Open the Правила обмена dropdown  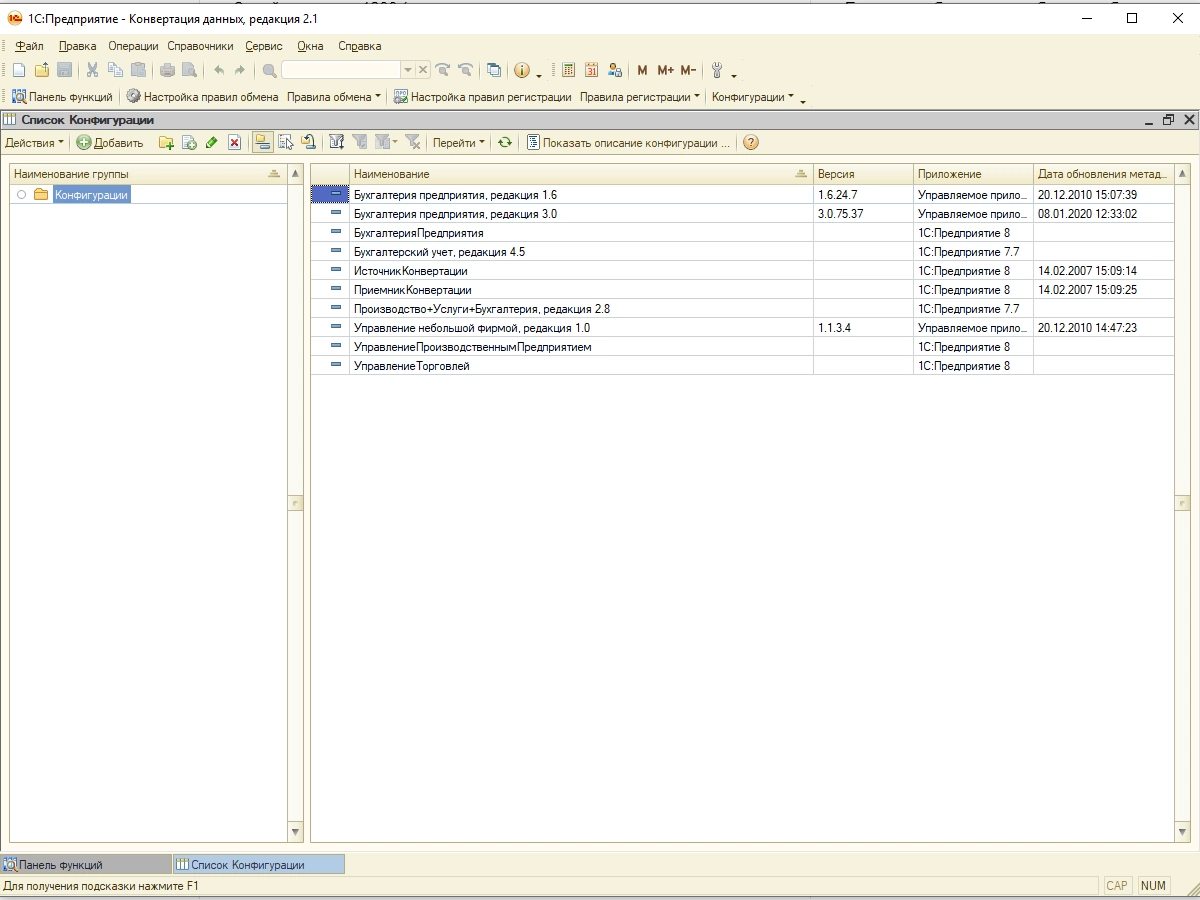pyautogui.click(x=333, y=97)
